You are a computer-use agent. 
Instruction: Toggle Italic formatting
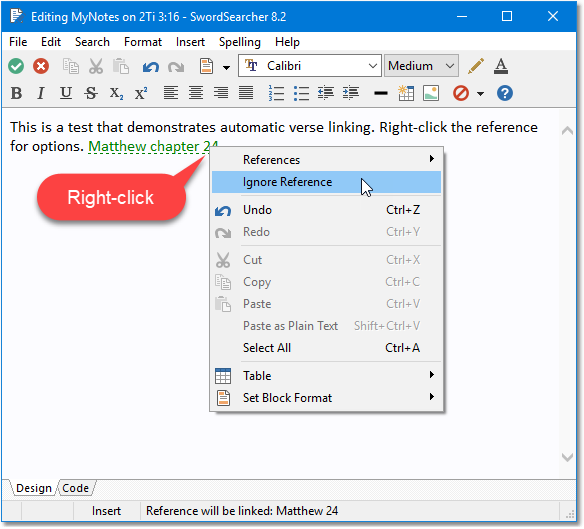click(x=41, y=93)
